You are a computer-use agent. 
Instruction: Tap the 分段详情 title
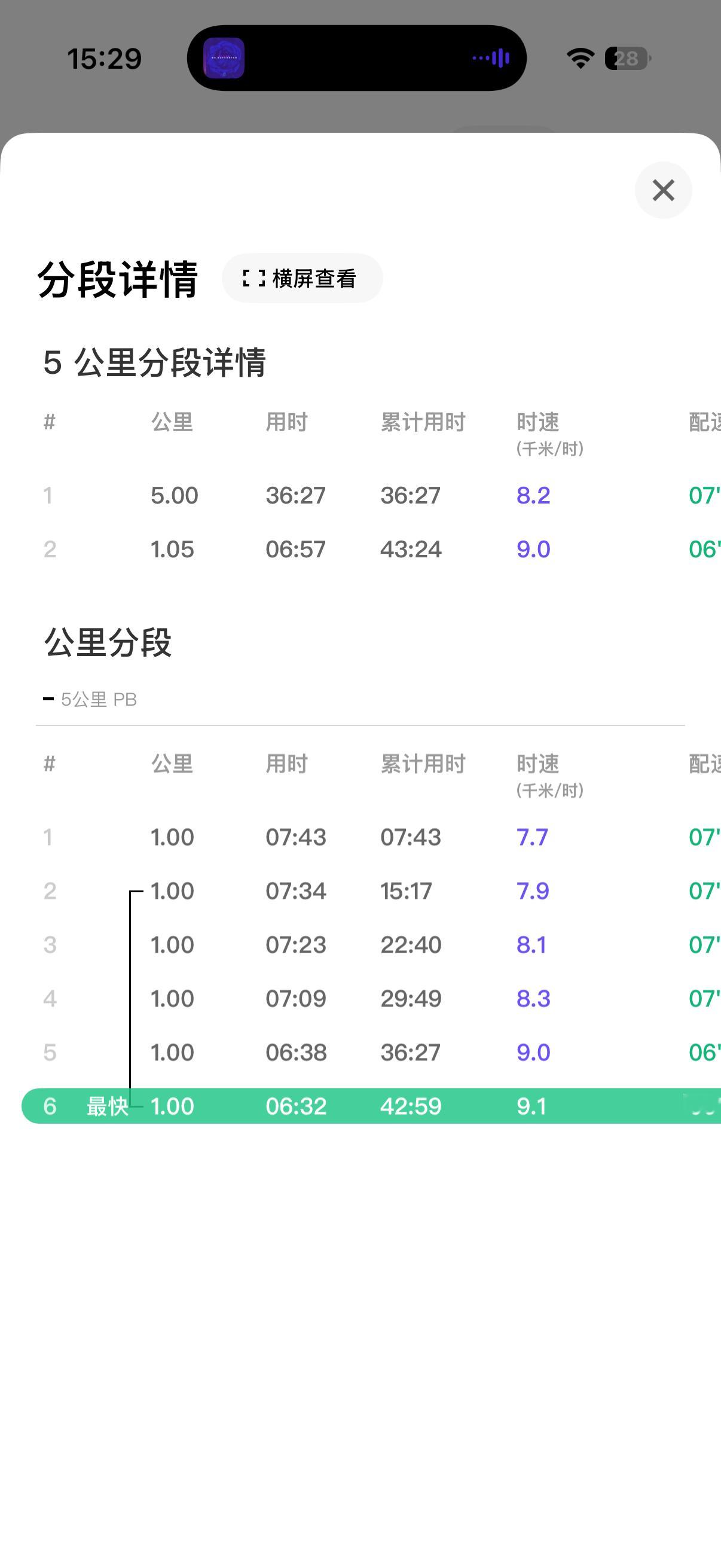118,279
